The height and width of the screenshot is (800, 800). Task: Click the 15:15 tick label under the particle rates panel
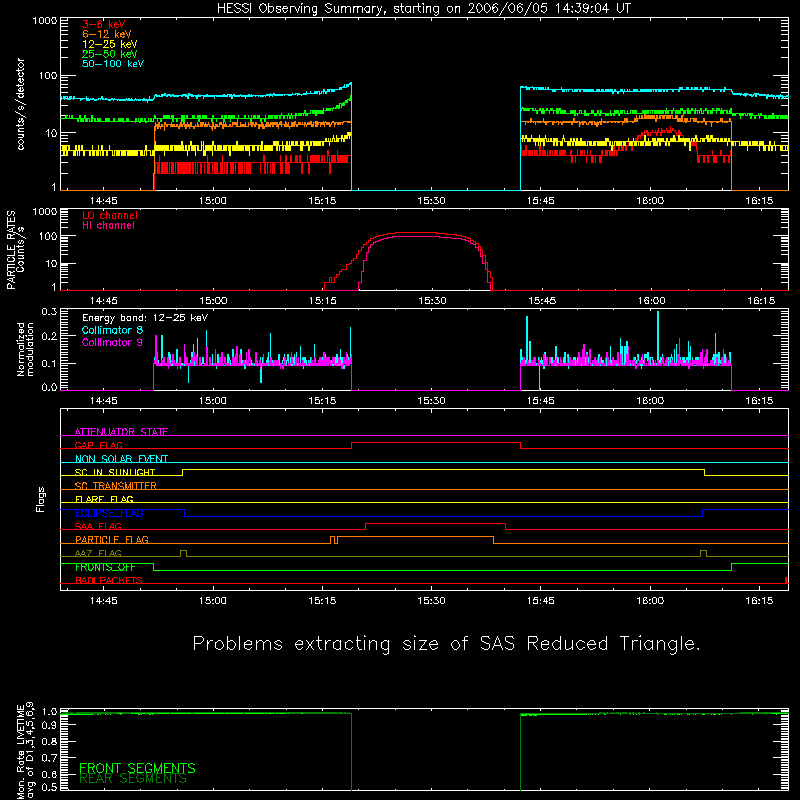pos(322,301)
